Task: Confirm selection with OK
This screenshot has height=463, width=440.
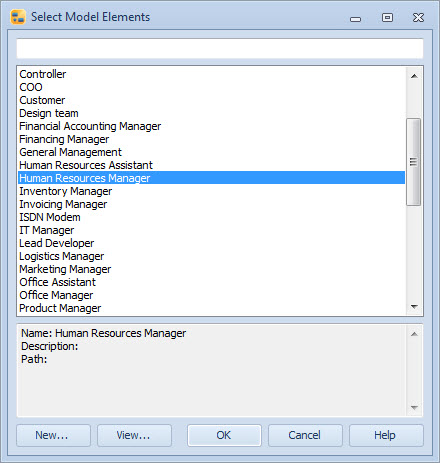Action: (224, 435)
